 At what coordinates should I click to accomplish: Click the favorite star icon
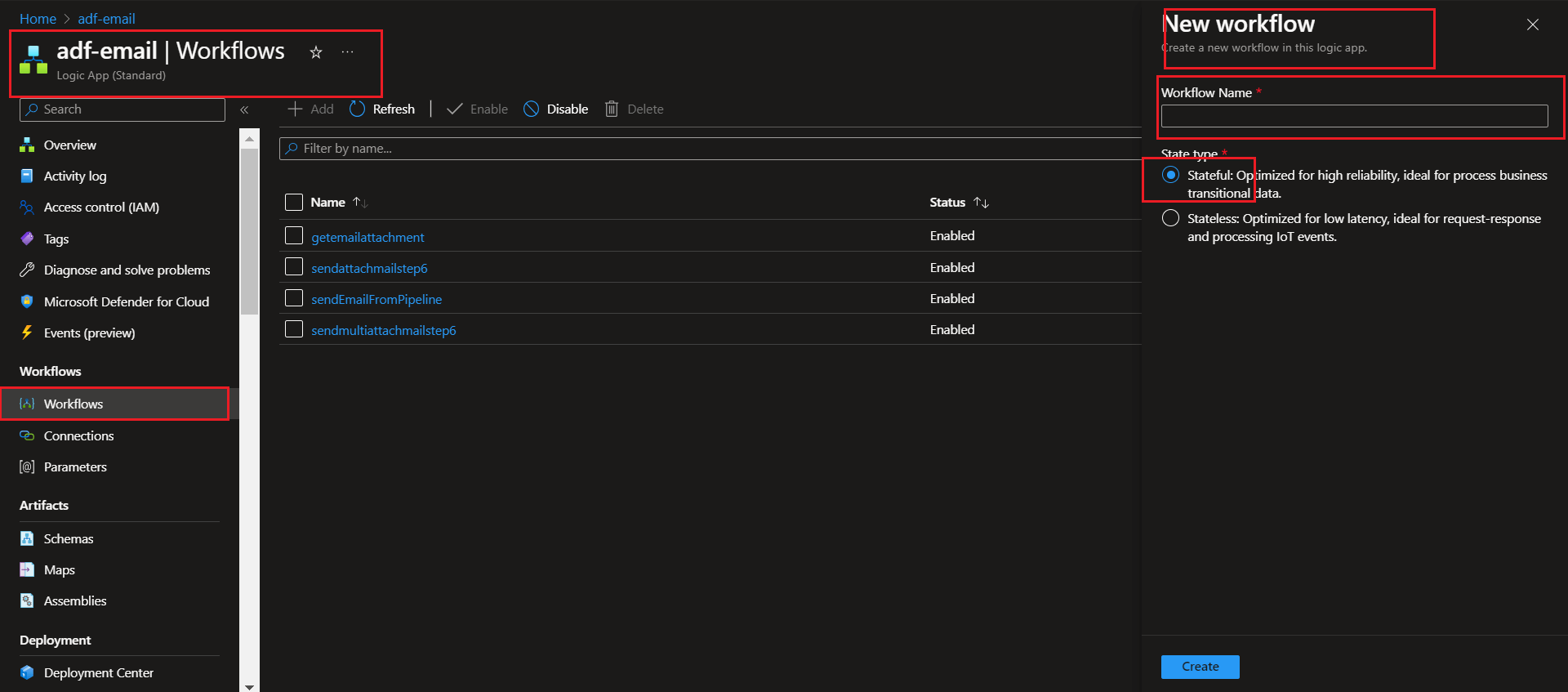click(316, 52)
